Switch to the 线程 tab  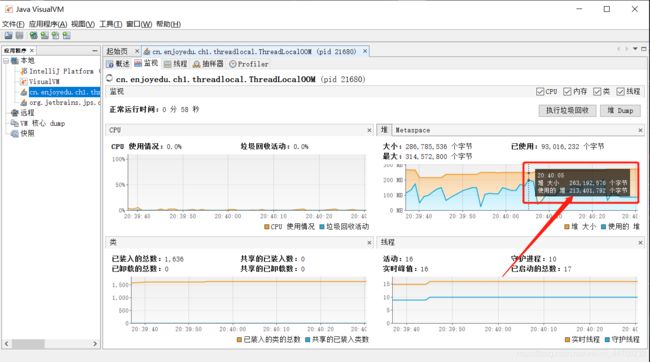[x=175, y=64]
